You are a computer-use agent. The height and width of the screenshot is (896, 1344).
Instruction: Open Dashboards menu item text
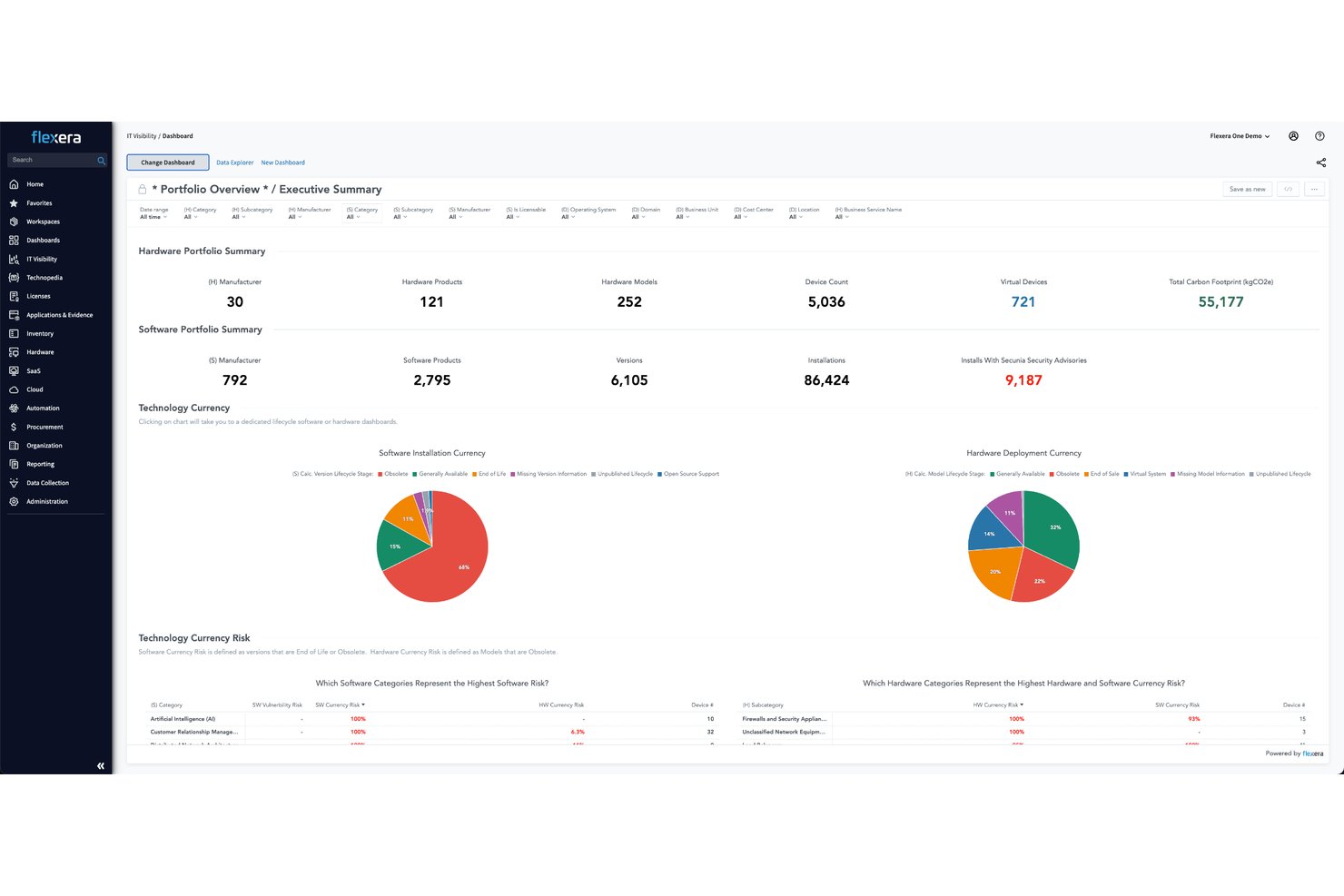pos(44,241)
